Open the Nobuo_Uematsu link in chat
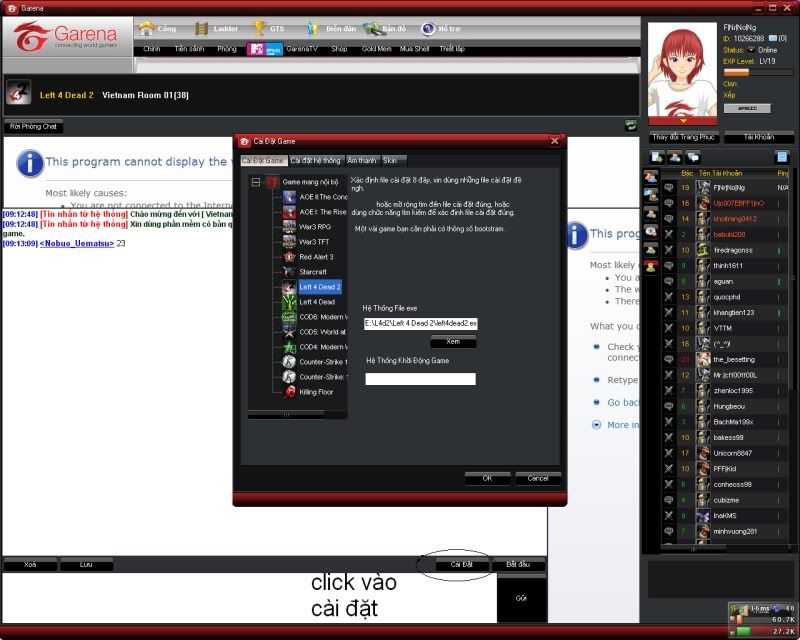Screen dimensions: 800x640 click(x=77, y=243)
